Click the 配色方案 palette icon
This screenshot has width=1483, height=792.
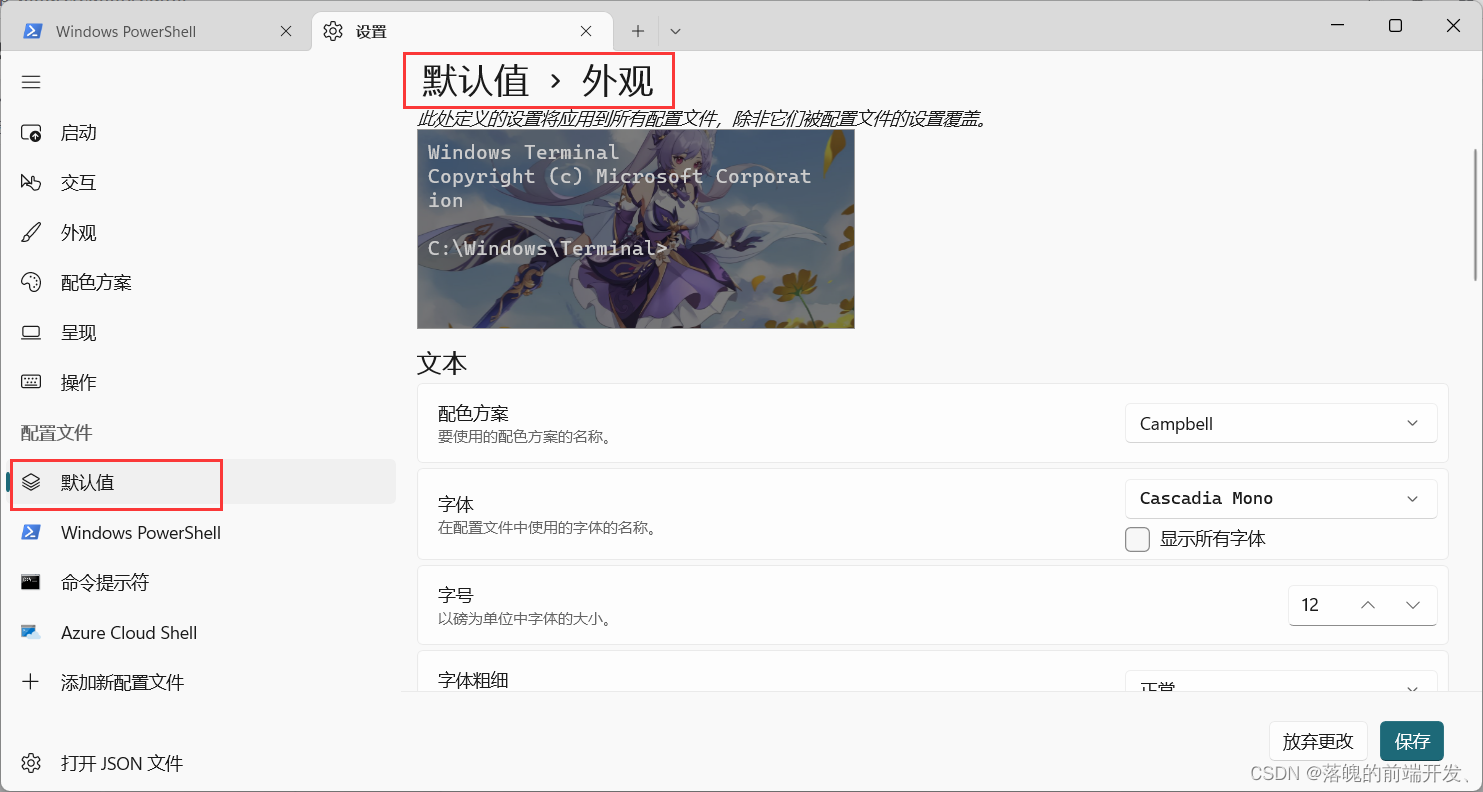click(x=31, y=283)
